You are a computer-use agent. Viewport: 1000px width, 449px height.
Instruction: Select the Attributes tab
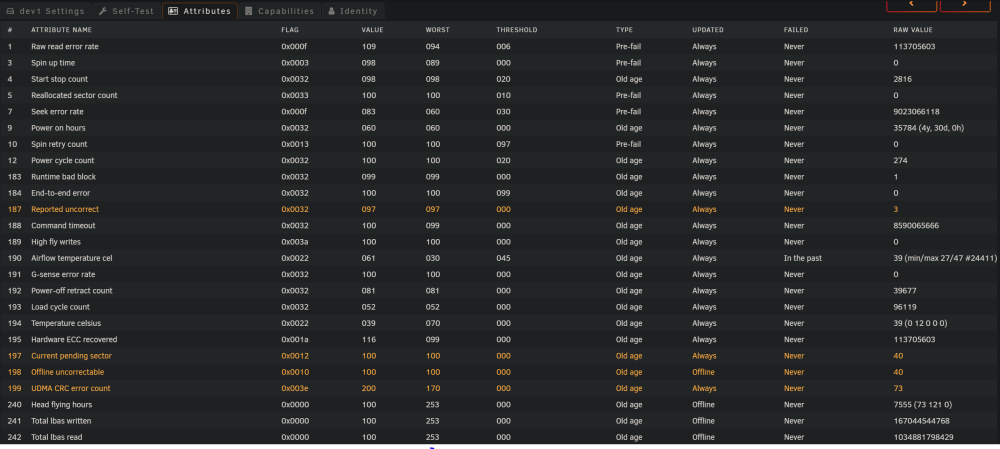pyautogui.click(x=200, y=11)
